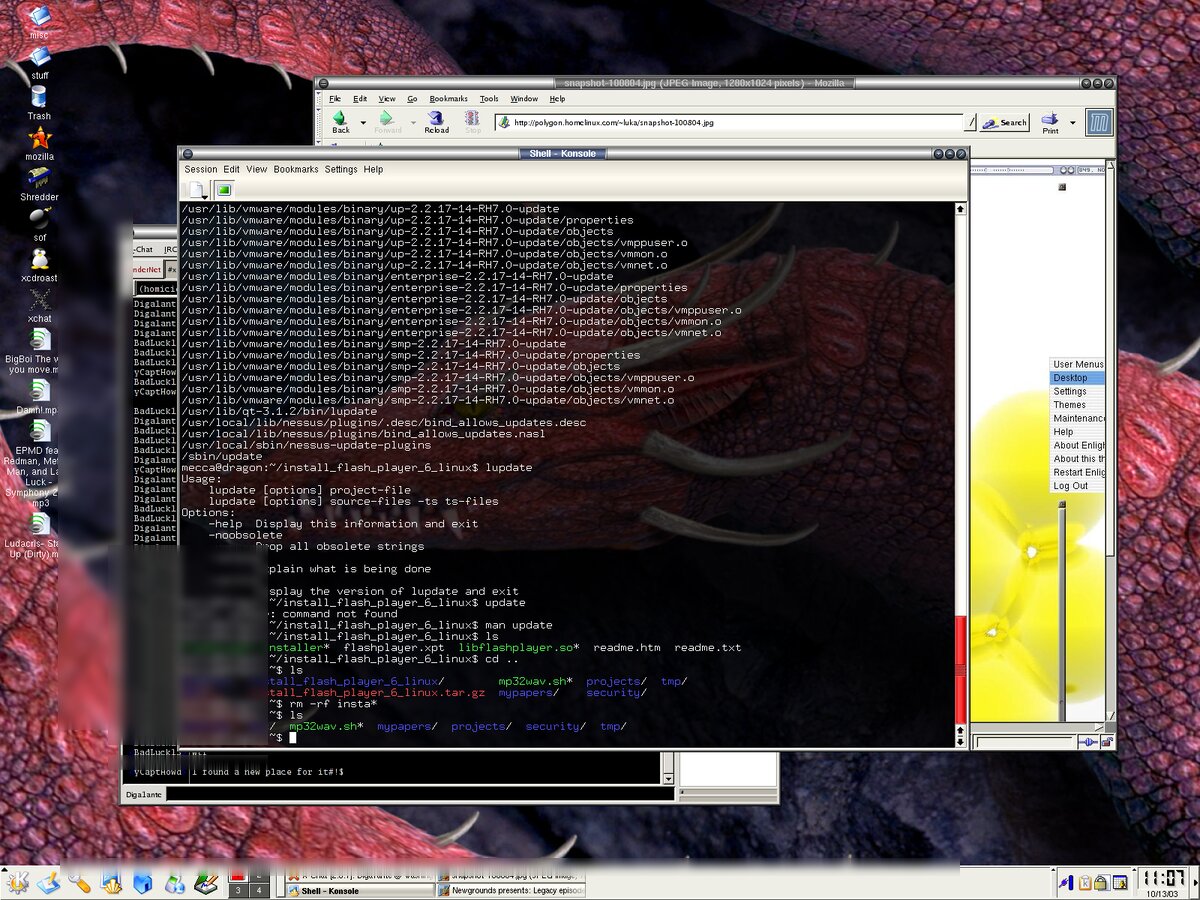Open the Edit menu in Konsole

231,169
